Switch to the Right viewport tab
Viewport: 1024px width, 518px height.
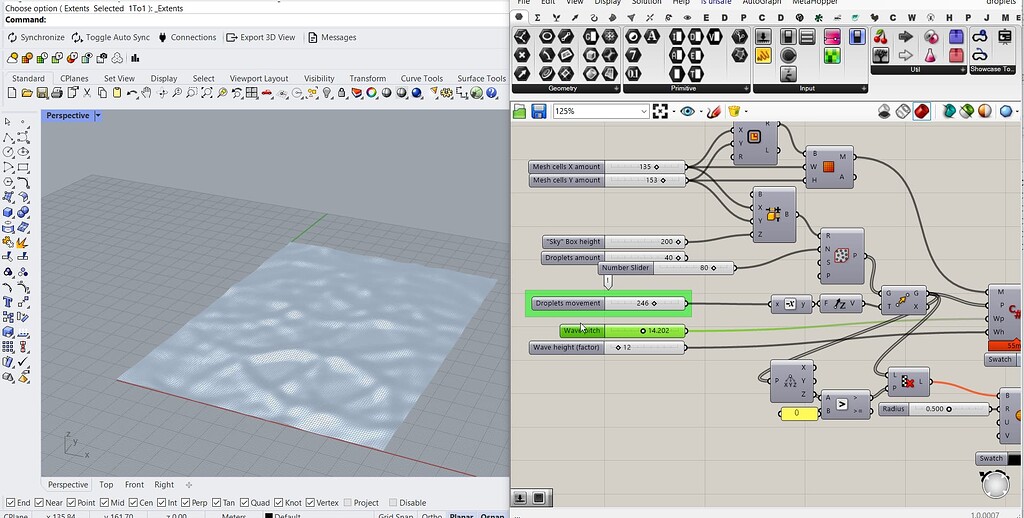(164, 485)
